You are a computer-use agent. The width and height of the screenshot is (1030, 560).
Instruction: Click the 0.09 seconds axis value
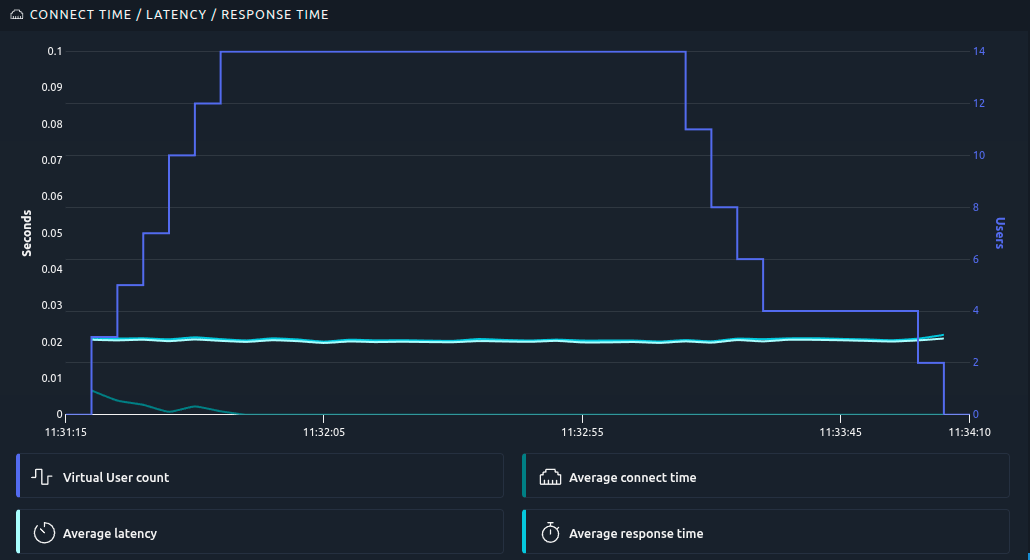tap(52, 87)
